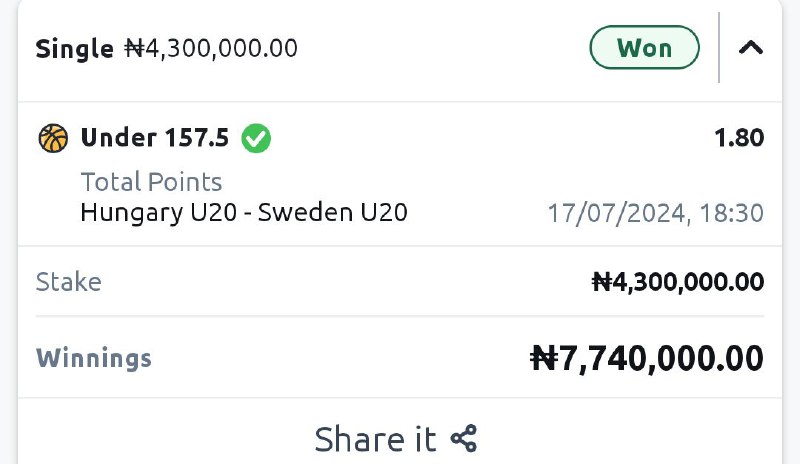Select the ₦7,740,000.00 winnings amount
The width and height of the screenshot is (800, 464).
pos(646,357)
